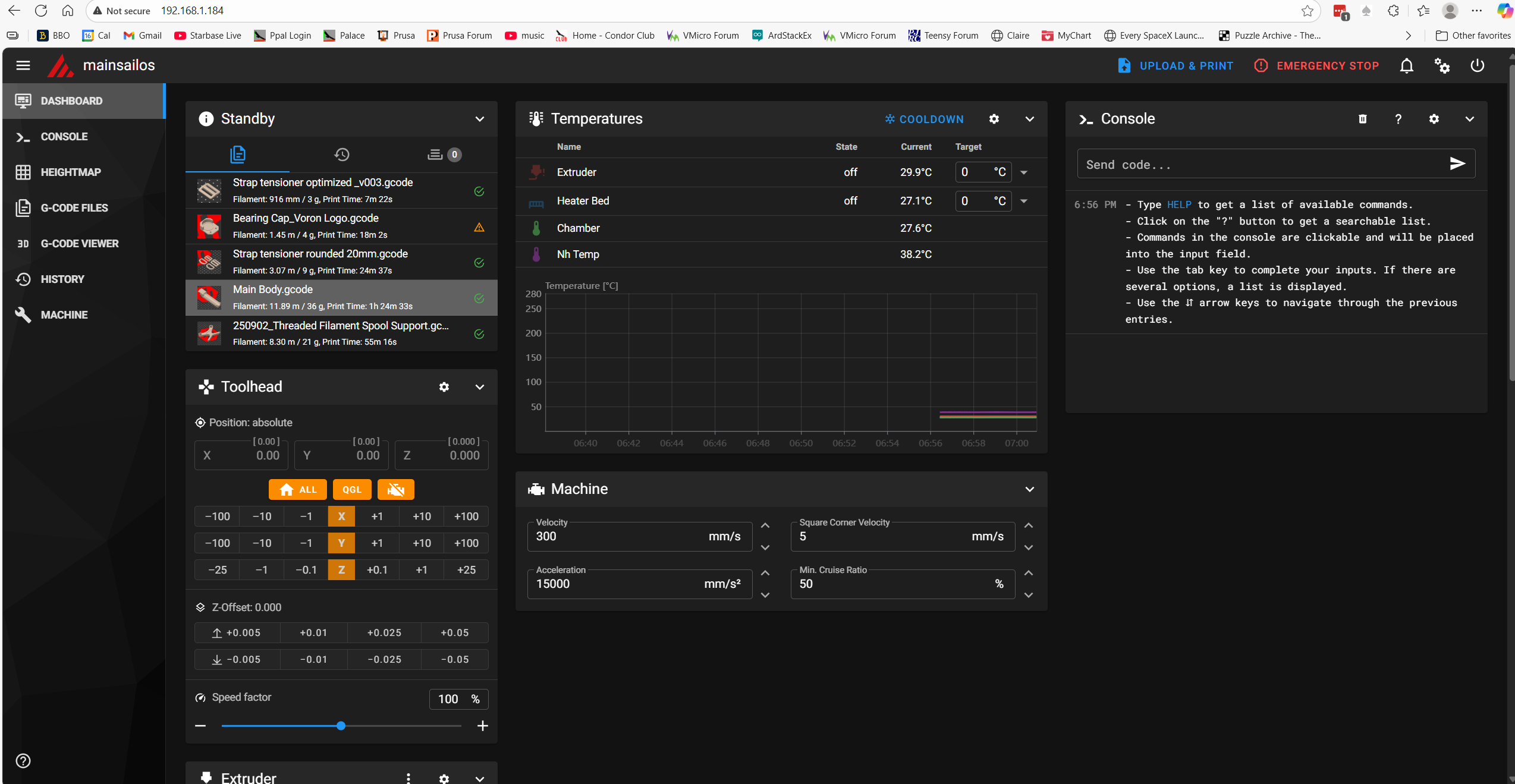Open Heightmap in the sidebar
Viewport: 1515px width, 784px height.
click(x=70, y=172)
